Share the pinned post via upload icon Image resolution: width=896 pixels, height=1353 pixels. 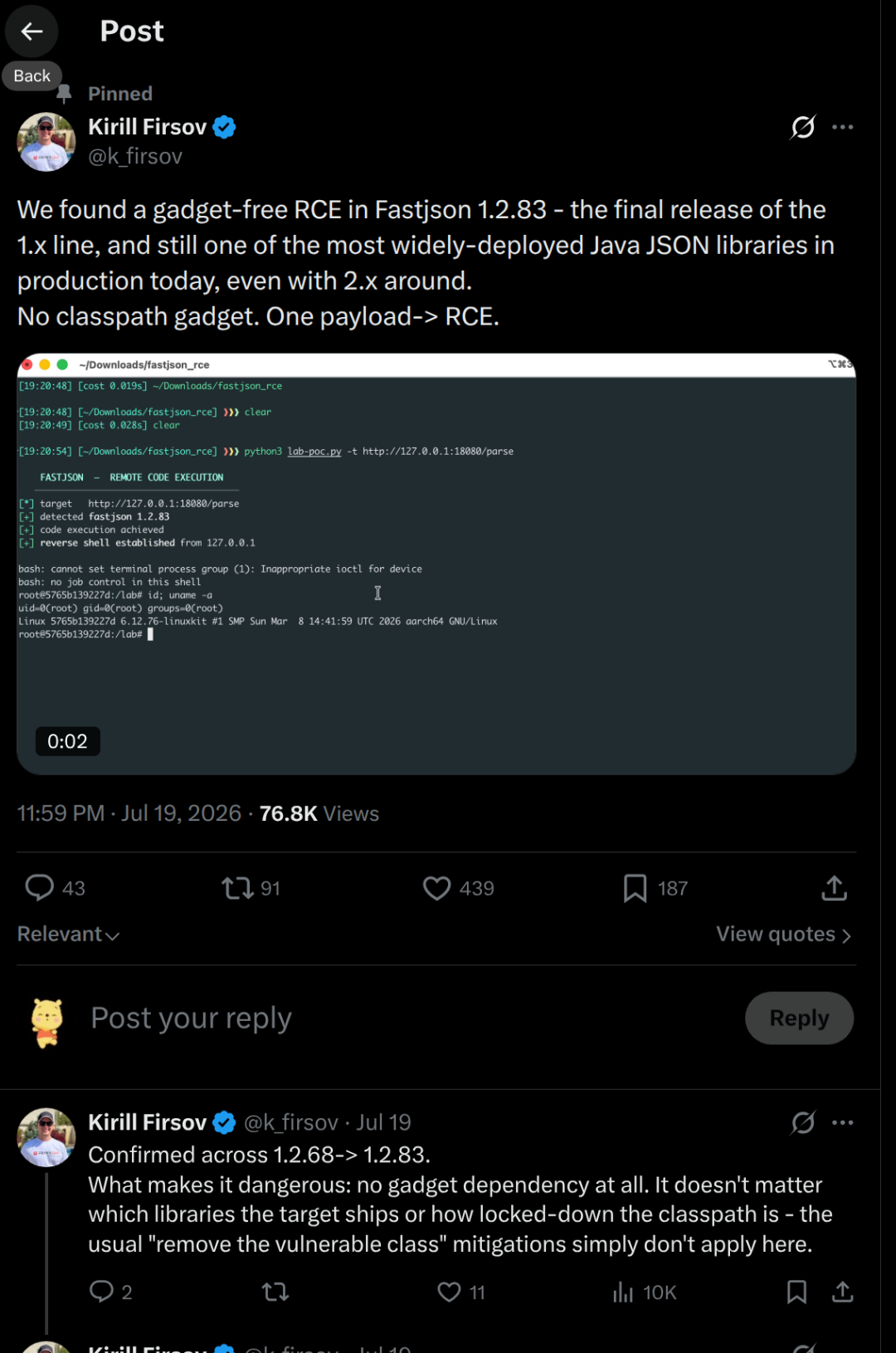[x=834, y=887]
